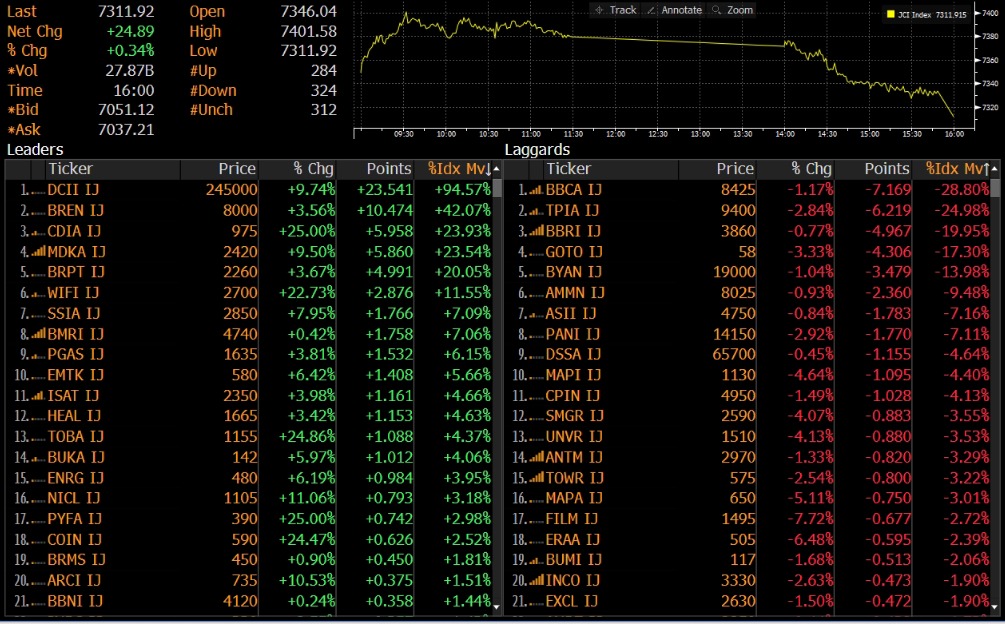
Task: Click the #Down count 324
Action: point(324,90)
